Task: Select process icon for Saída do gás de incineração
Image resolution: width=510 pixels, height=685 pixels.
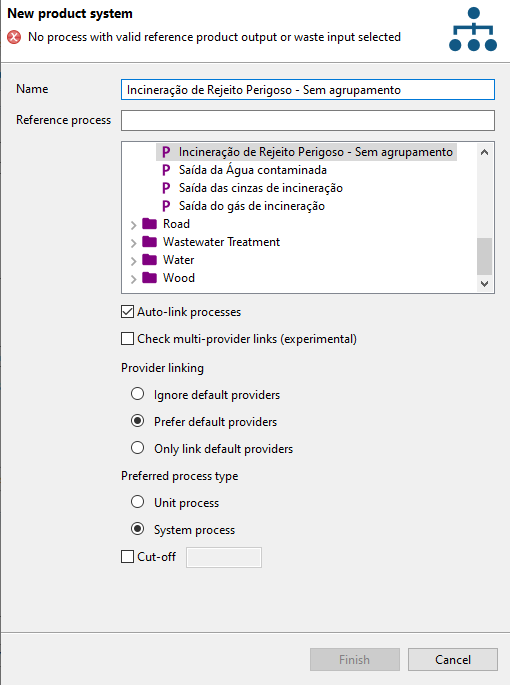Action: [x=166, y=206]
